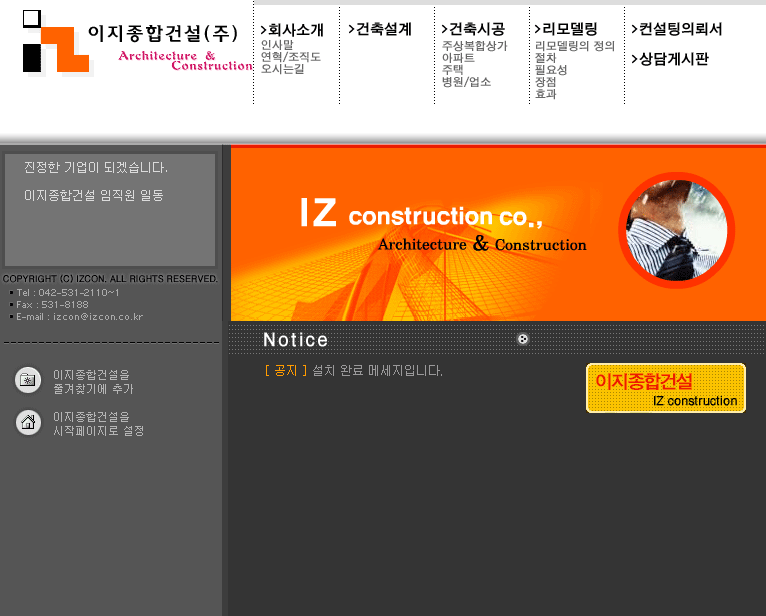Click the Notice section heading
This screenshot has width=766, height=616.
tap(295, 340)
